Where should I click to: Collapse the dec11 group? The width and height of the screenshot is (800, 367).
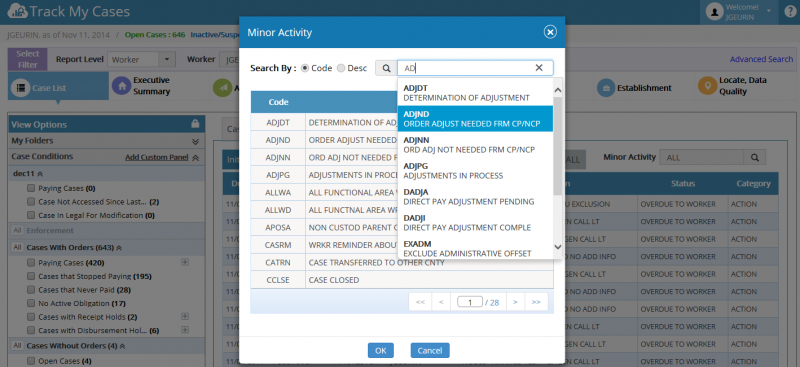click(40, 174)
